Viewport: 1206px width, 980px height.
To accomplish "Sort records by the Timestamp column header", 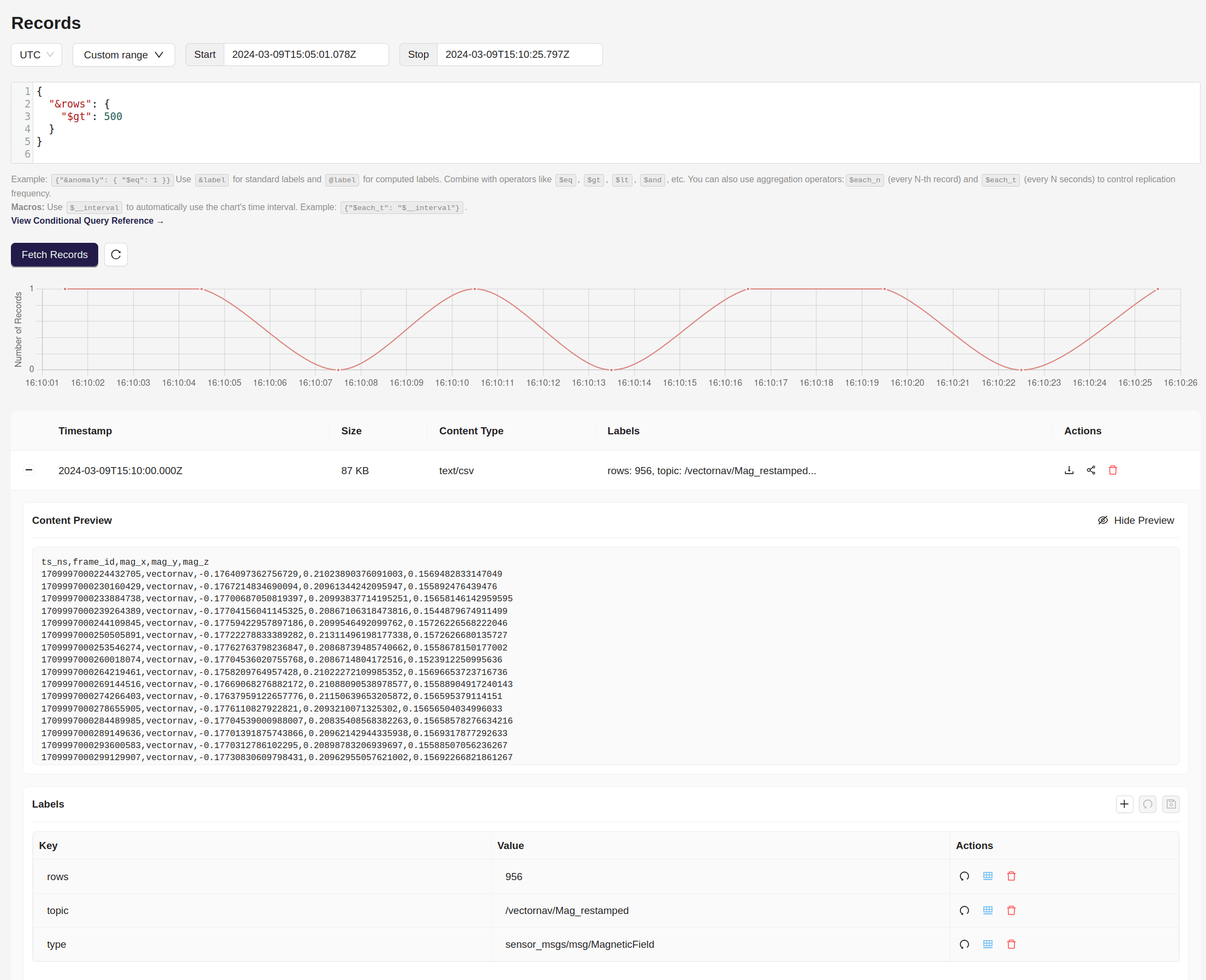I will [85, 431].
